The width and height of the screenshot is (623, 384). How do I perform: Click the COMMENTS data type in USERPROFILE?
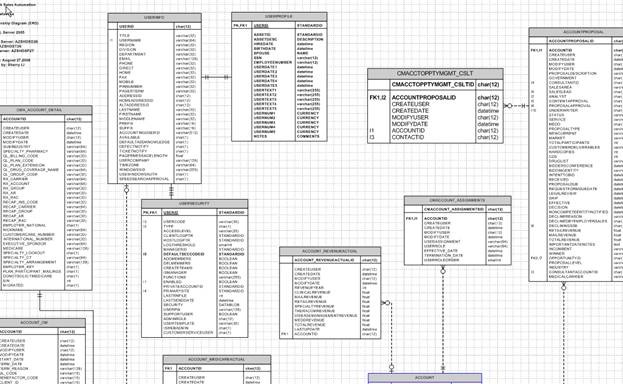308,136
